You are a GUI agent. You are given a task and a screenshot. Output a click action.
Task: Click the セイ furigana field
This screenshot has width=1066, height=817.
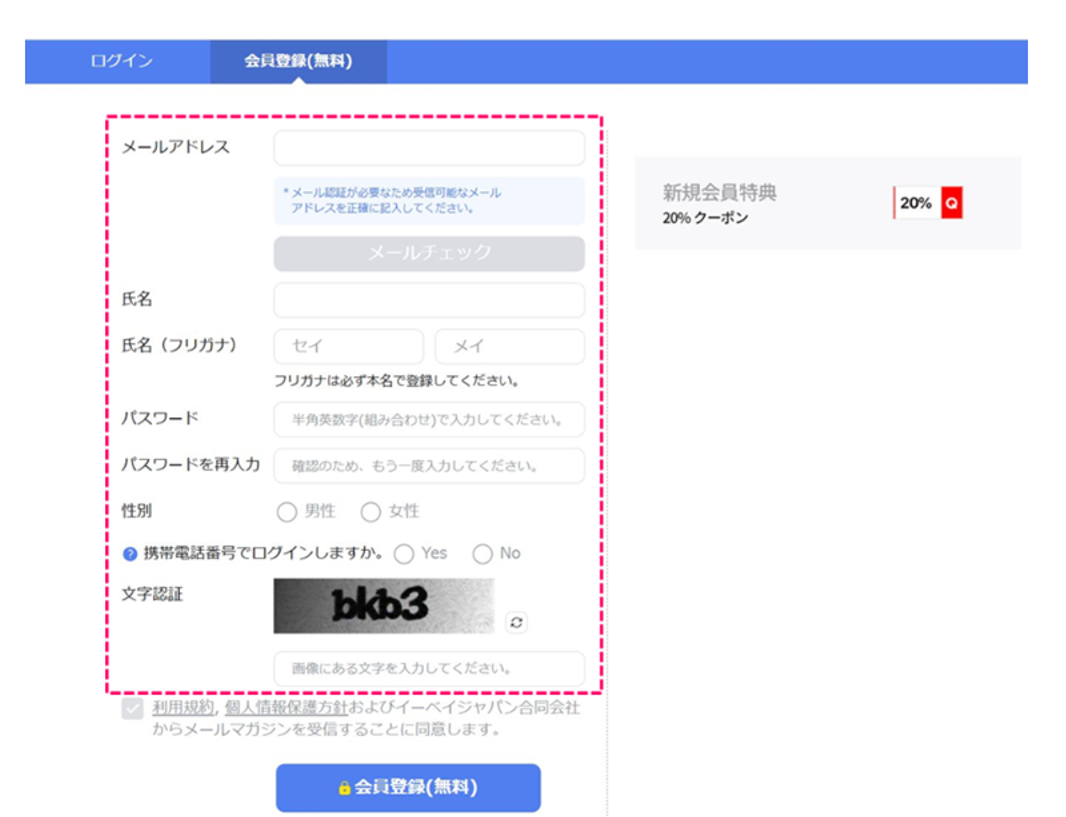pyautogui.click(x=347, y=346)
